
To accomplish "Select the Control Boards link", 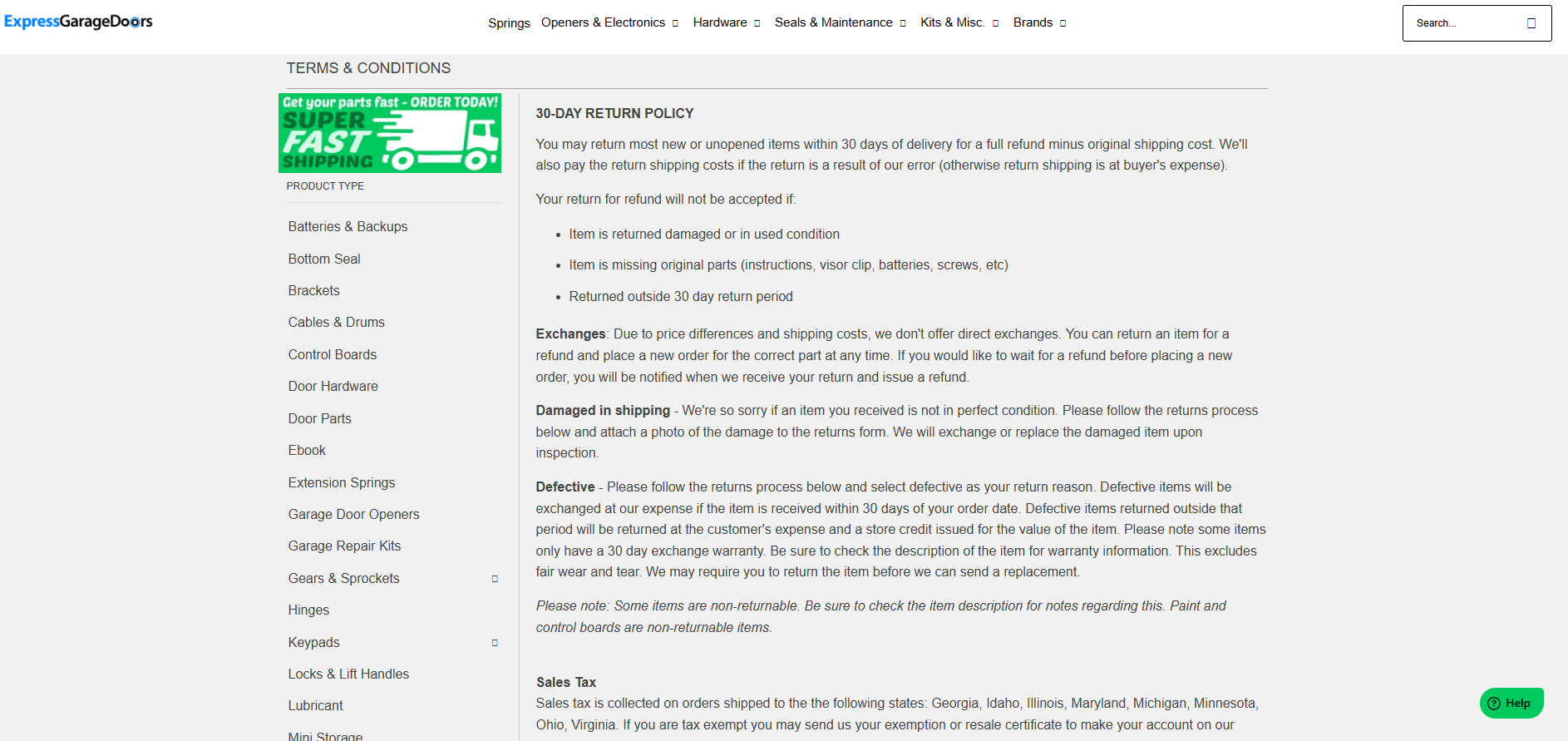I will pyautogui.click(x=332, y=354).
